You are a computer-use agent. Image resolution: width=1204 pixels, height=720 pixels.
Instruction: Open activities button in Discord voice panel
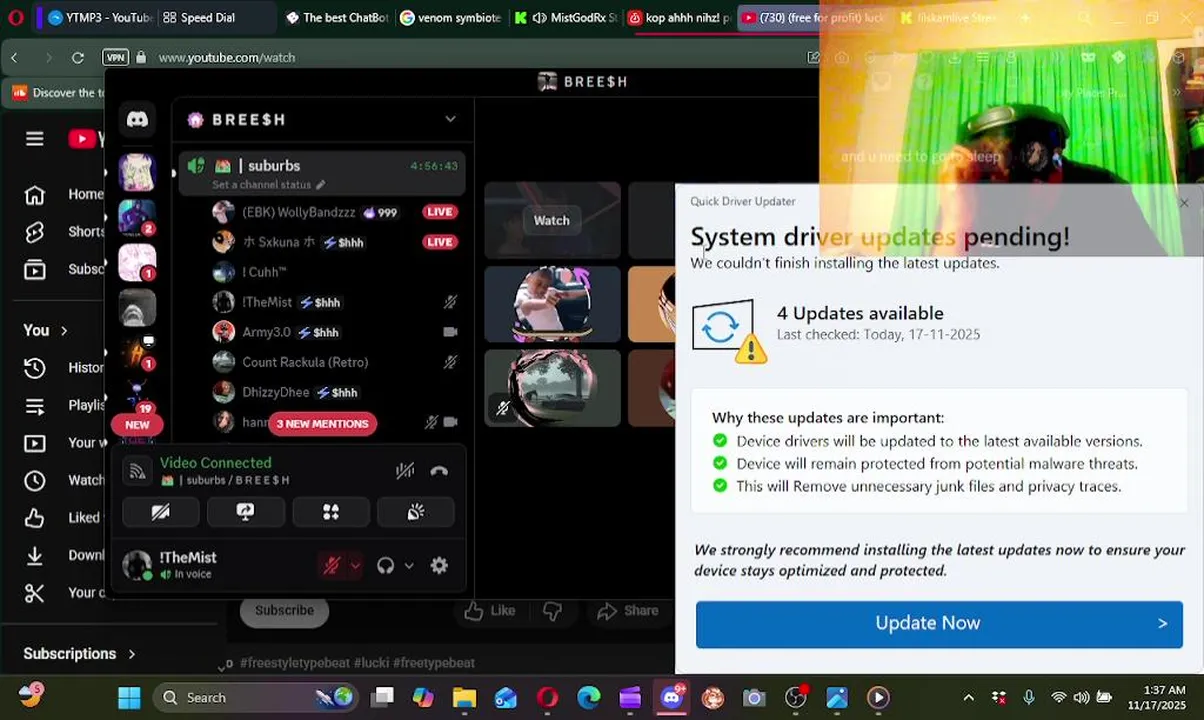tap(330, 512)
